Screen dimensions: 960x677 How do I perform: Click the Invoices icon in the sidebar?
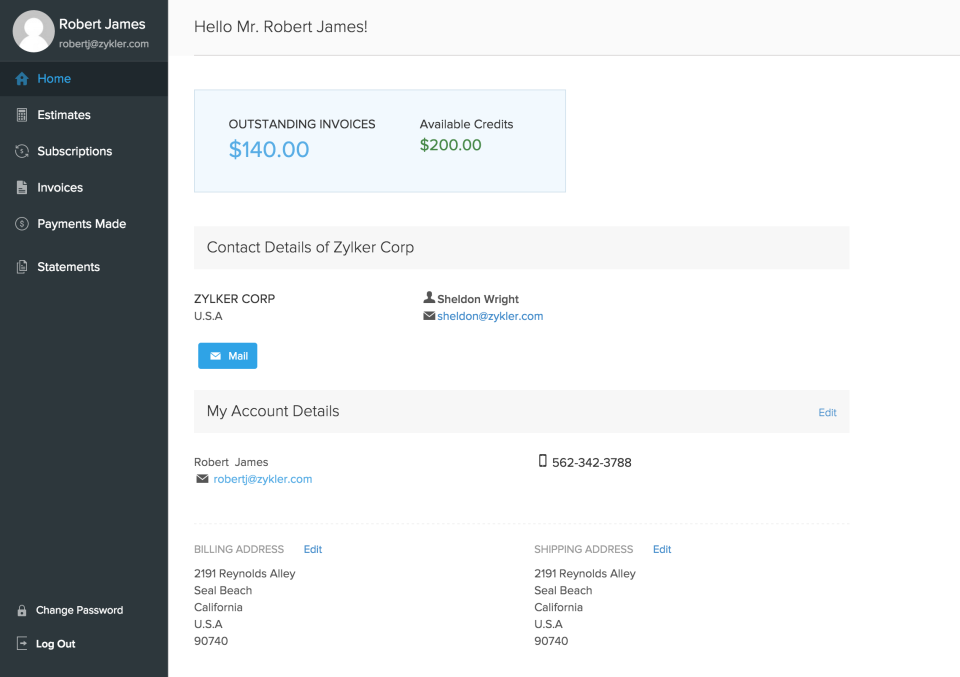20,187
